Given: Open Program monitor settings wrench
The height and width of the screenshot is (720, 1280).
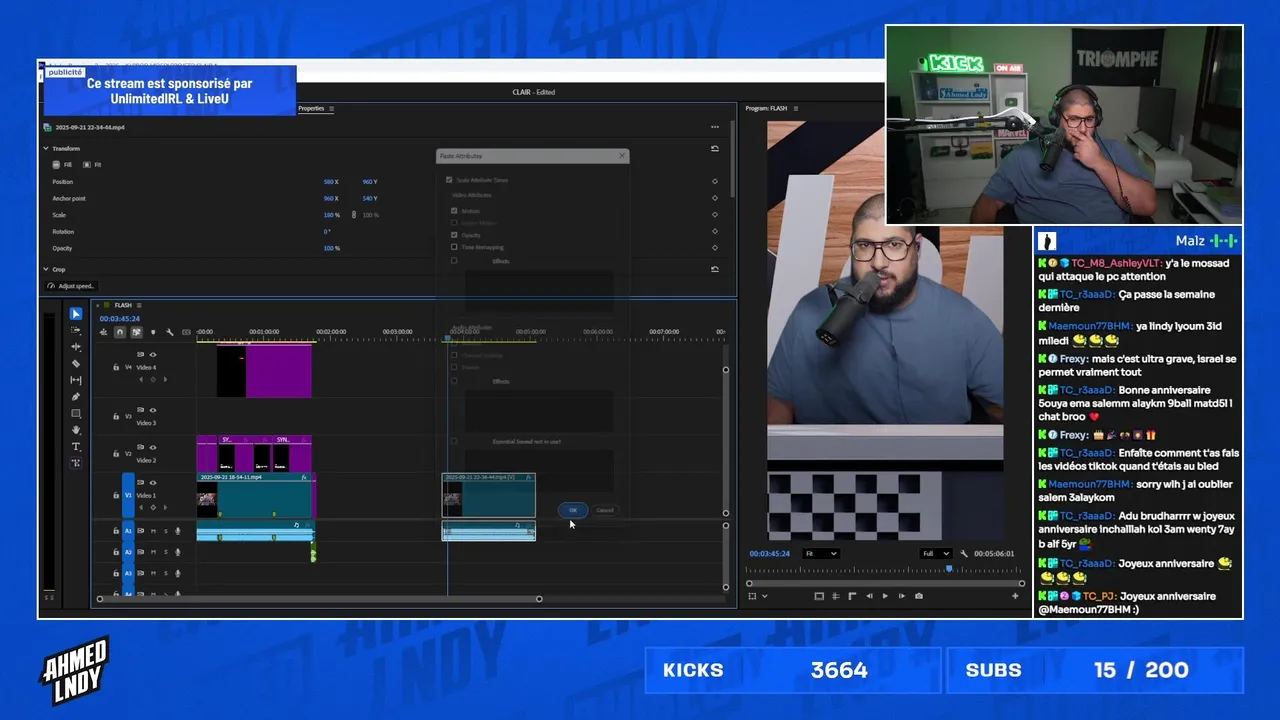Looking at the screenshot, I should 963,553.
